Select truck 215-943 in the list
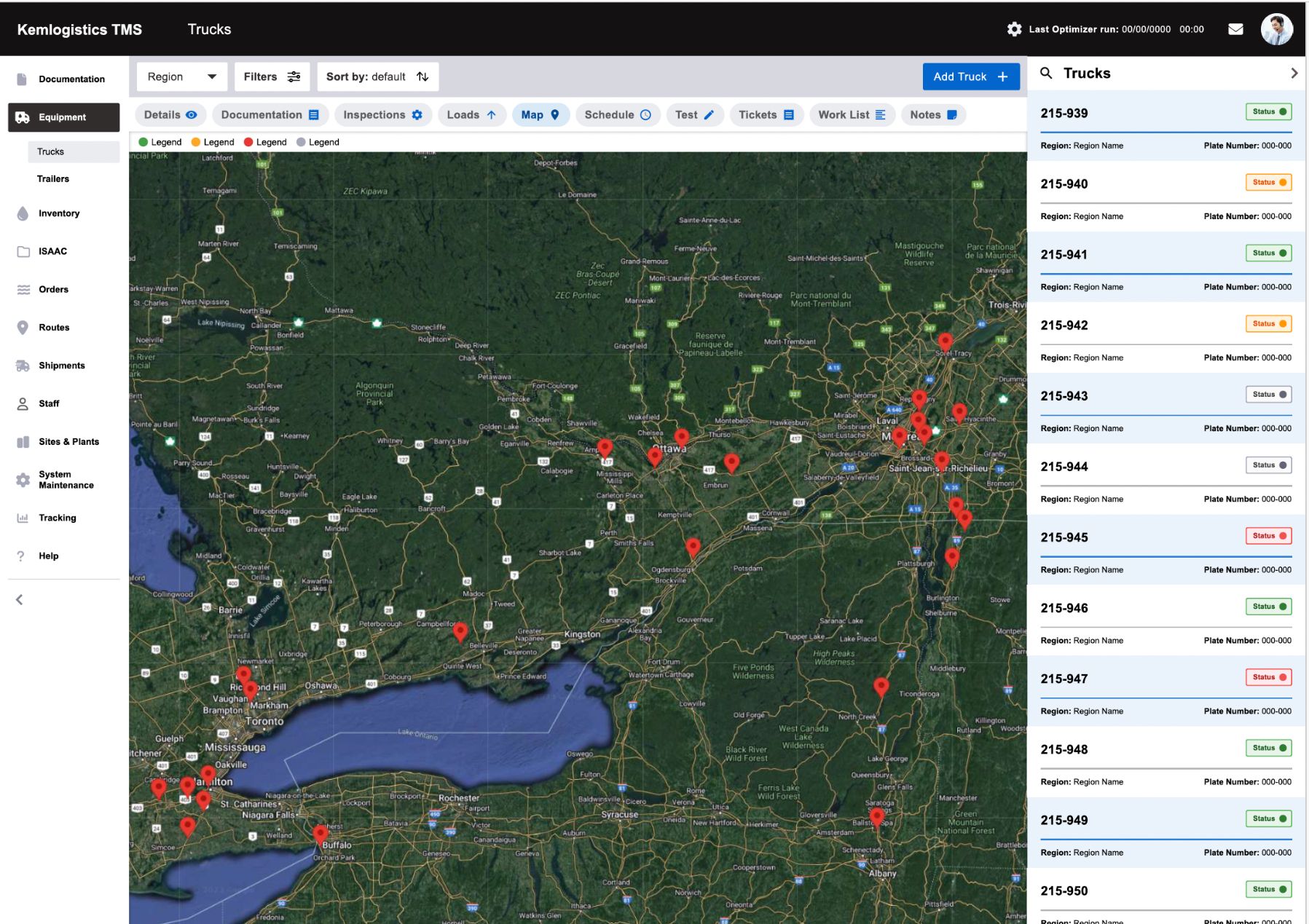Viewport: 1309px width, 924px height. (1165, 408)
